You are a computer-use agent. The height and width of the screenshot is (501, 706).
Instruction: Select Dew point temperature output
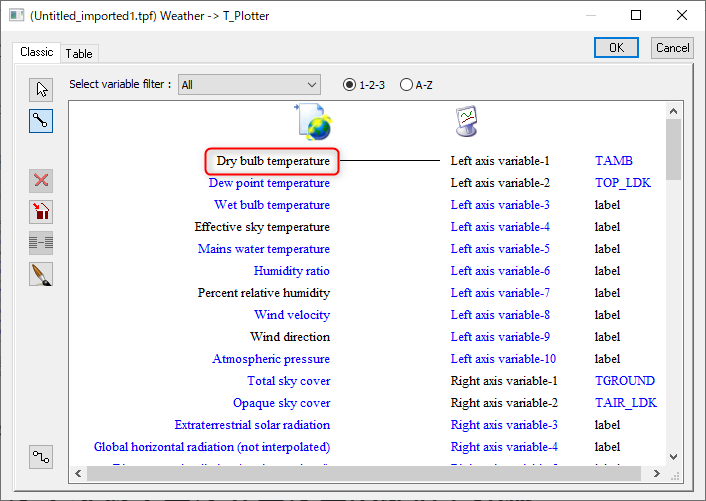269,183
